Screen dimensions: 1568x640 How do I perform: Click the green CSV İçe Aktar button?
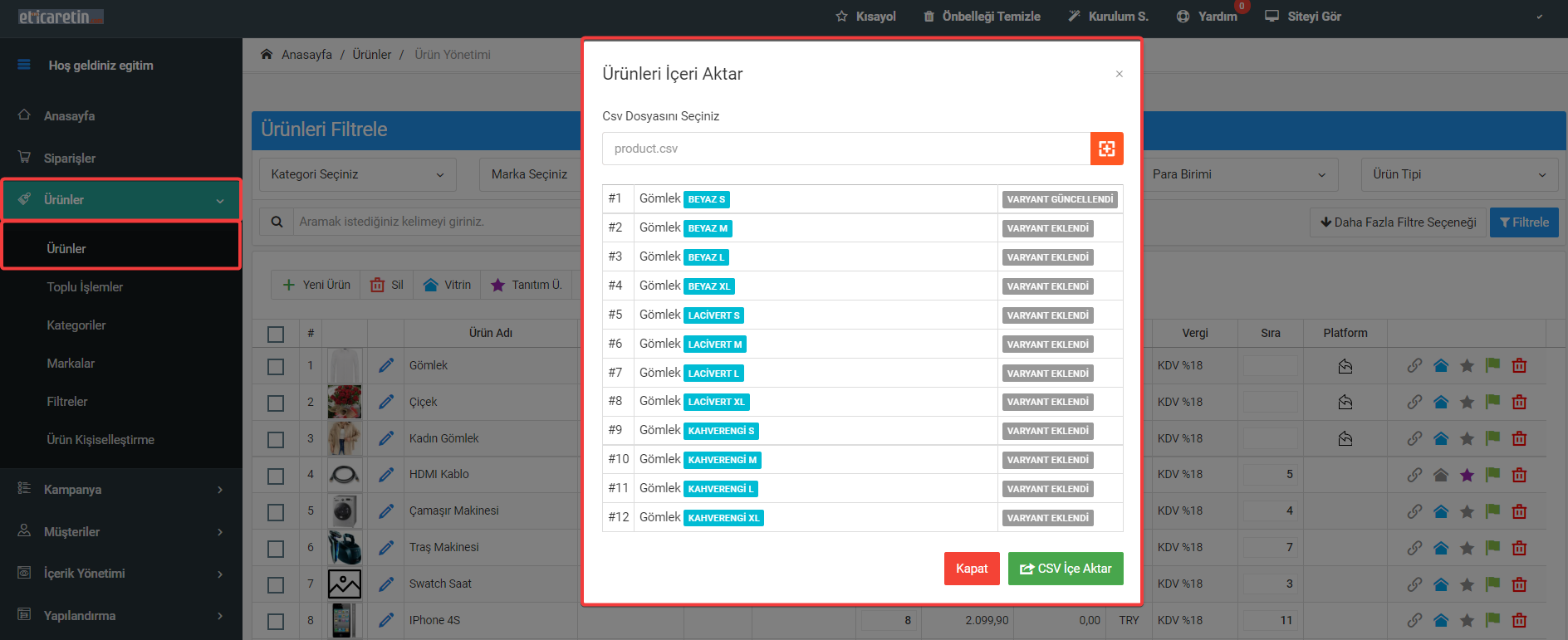(x=1066, y=569)
